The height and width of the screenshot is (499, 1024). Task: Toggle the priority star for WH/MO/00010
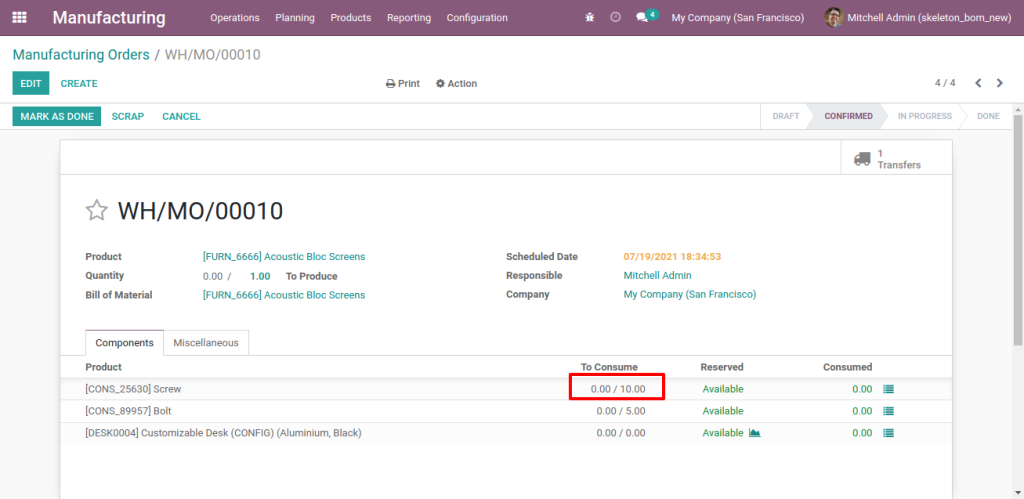[96, 210]
